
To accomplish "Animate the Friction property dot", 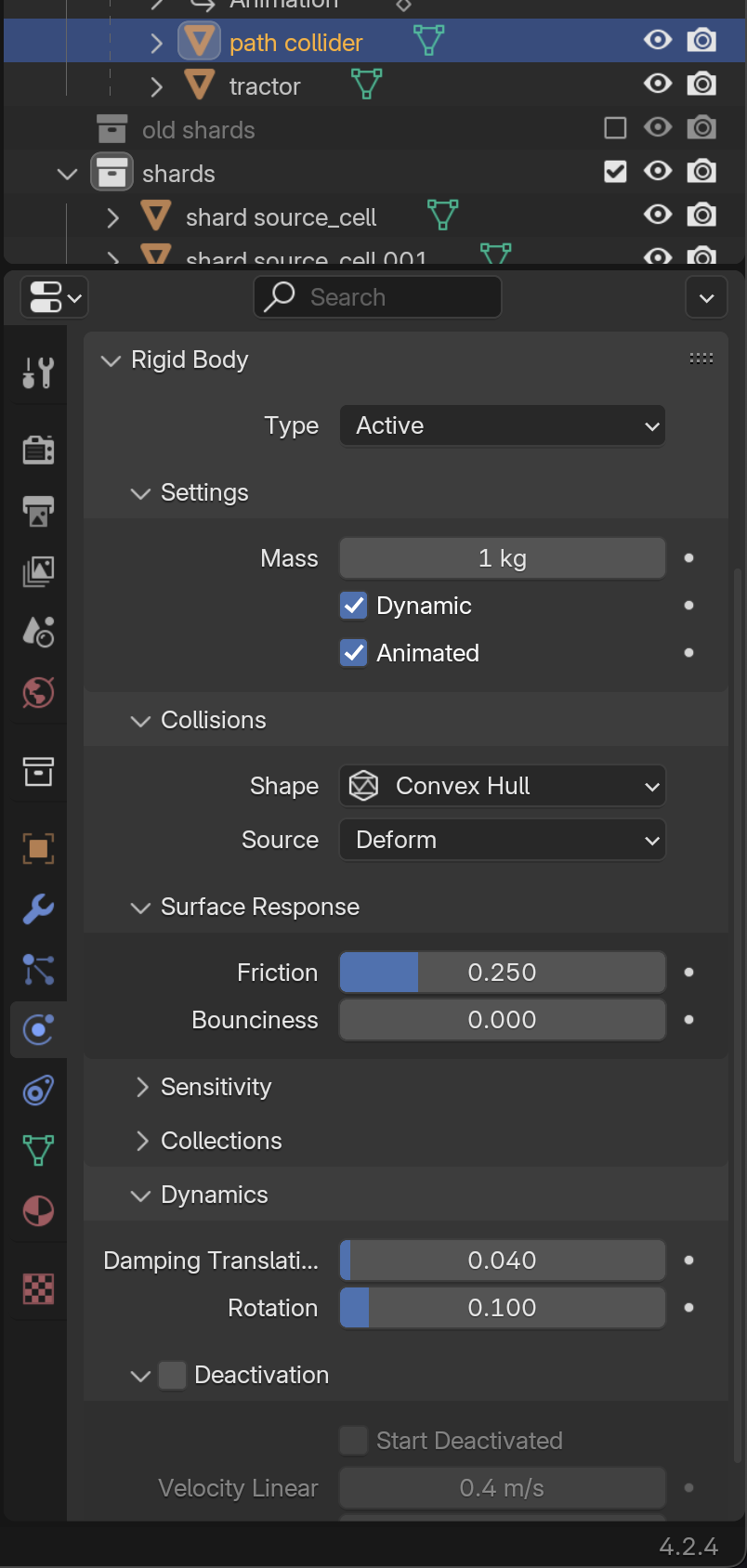I will point(688,973).
